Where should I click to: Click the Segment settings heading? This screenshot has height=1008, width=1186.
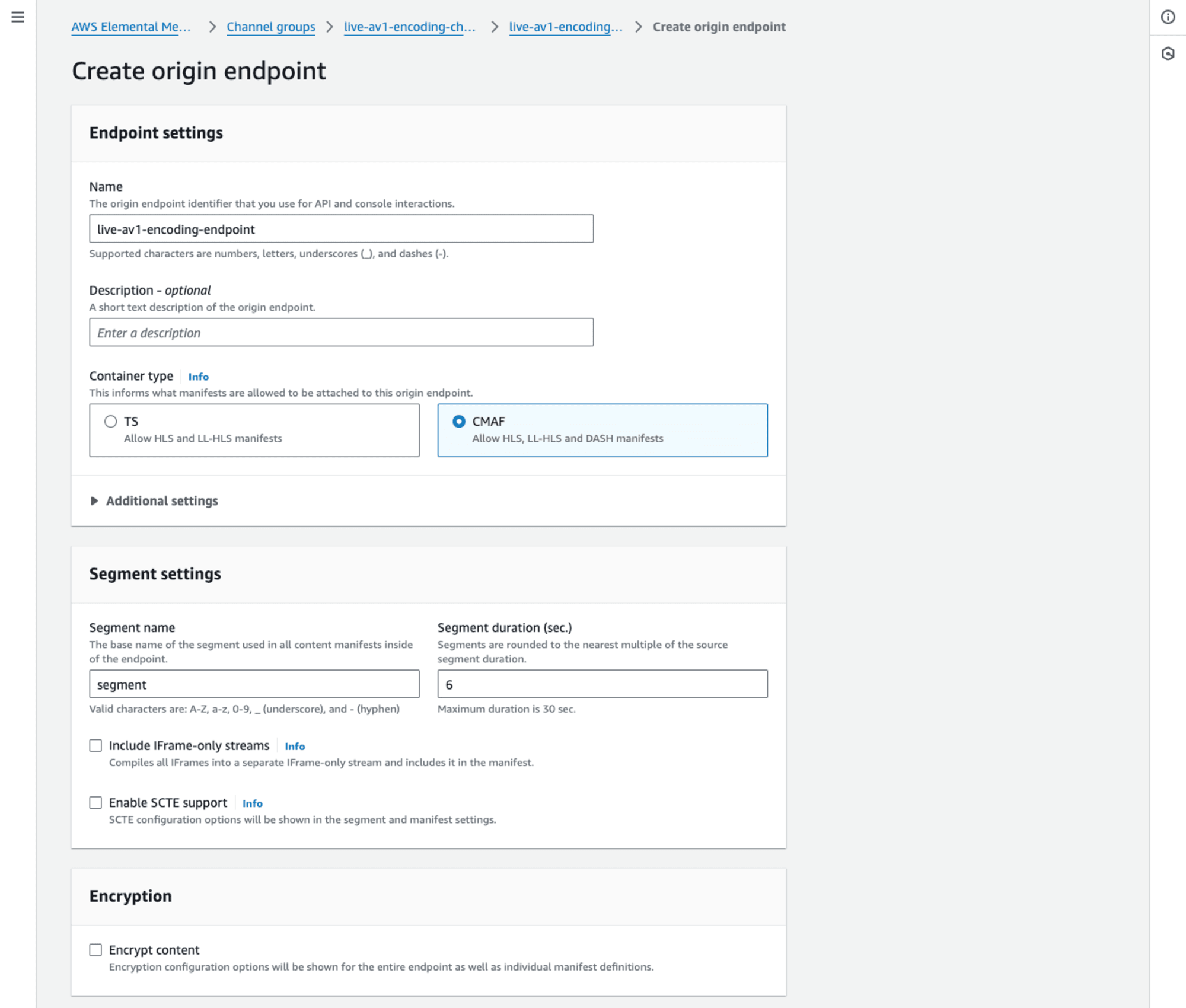pos(155,574)
